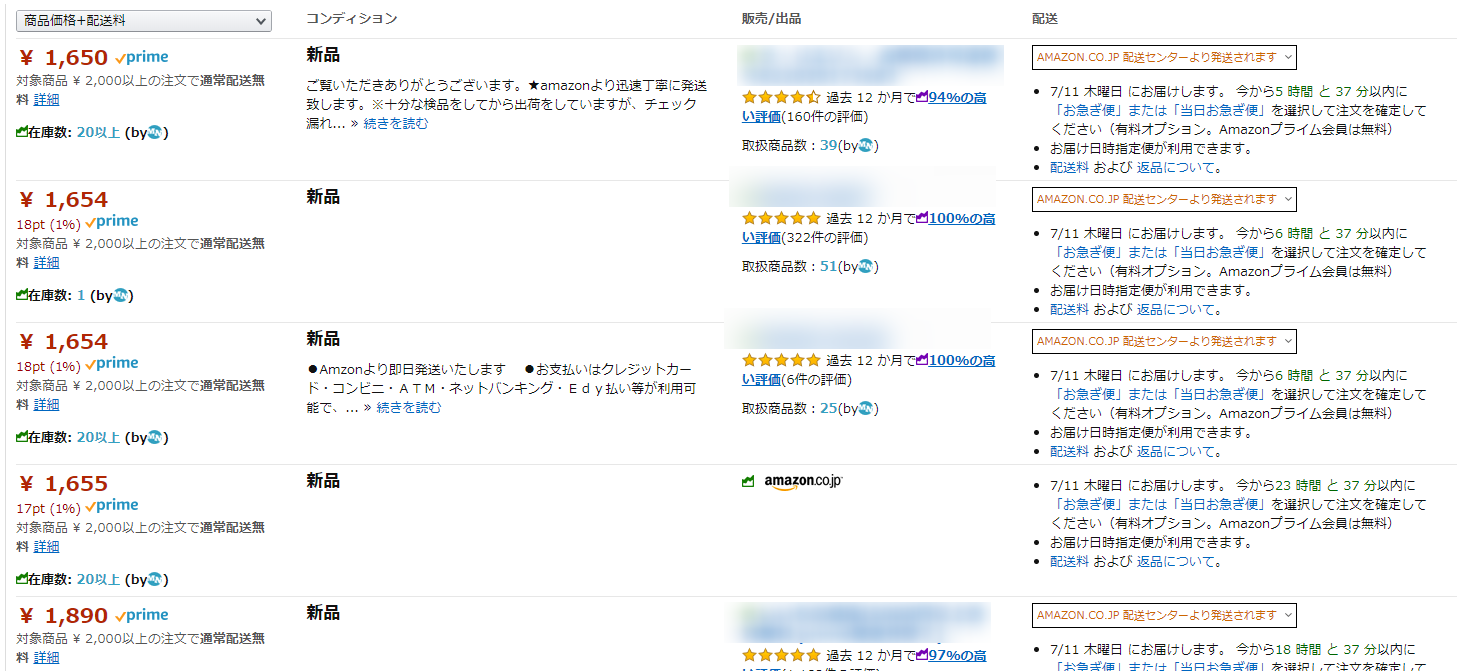
Task: Click the 取扱商品数 39 count link
Action: pyautogui.click(x=828, y=146)
